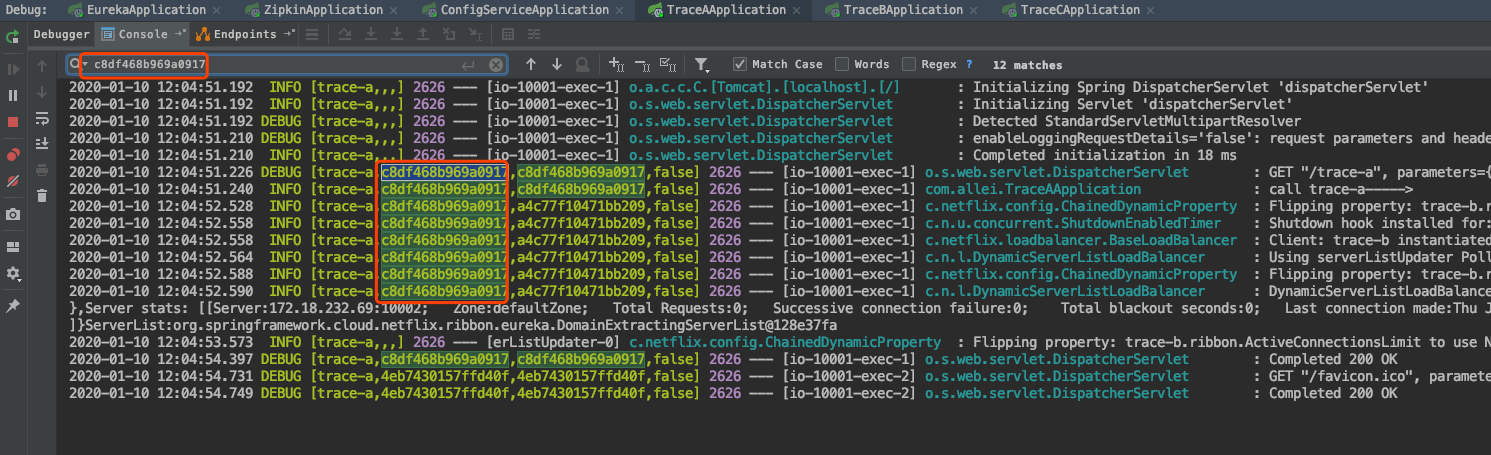This screenshot has width=1491, height=455.
Task: Click Scroll to End icon
Action: click(41, 143)
